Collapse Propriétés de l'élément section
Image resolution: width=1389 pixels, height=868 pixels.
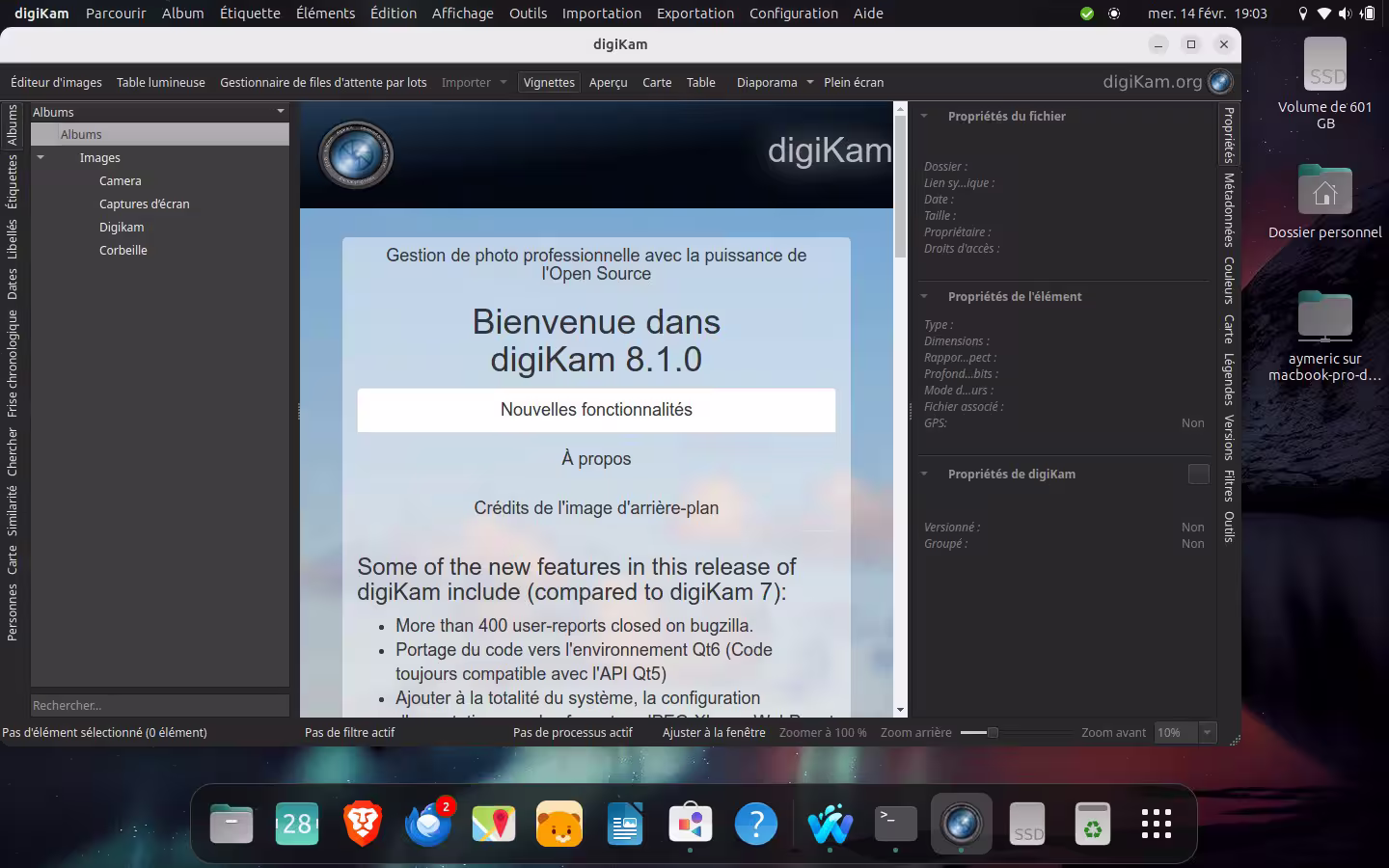(924, 296)
